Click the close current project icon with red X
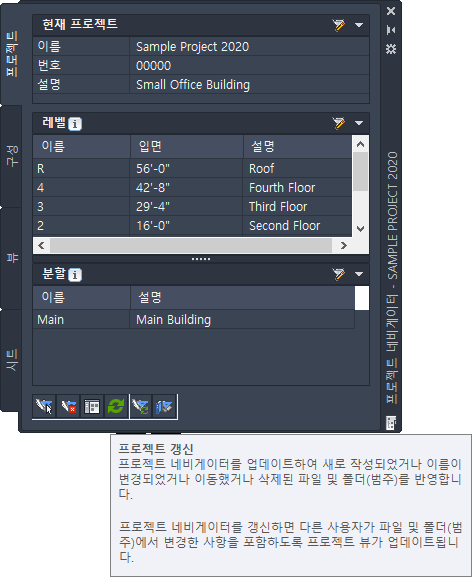The height and width of the screenshot is (577, 472). point(68,407)
